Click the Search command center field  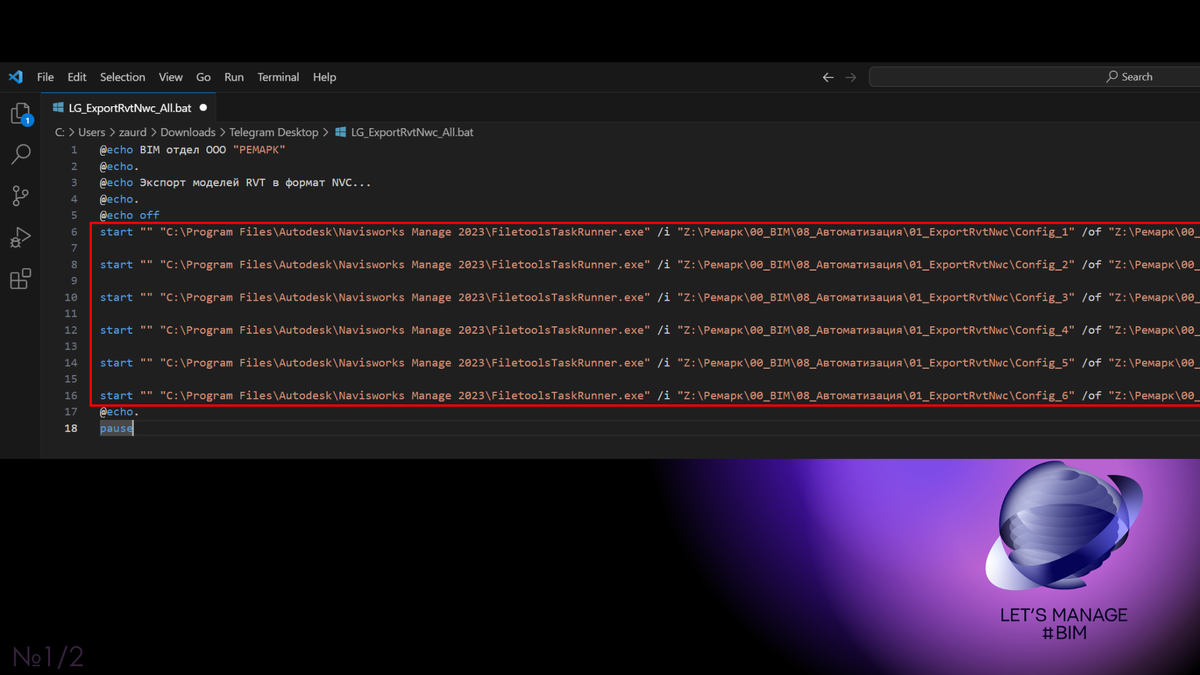[x=1034, y=77]
